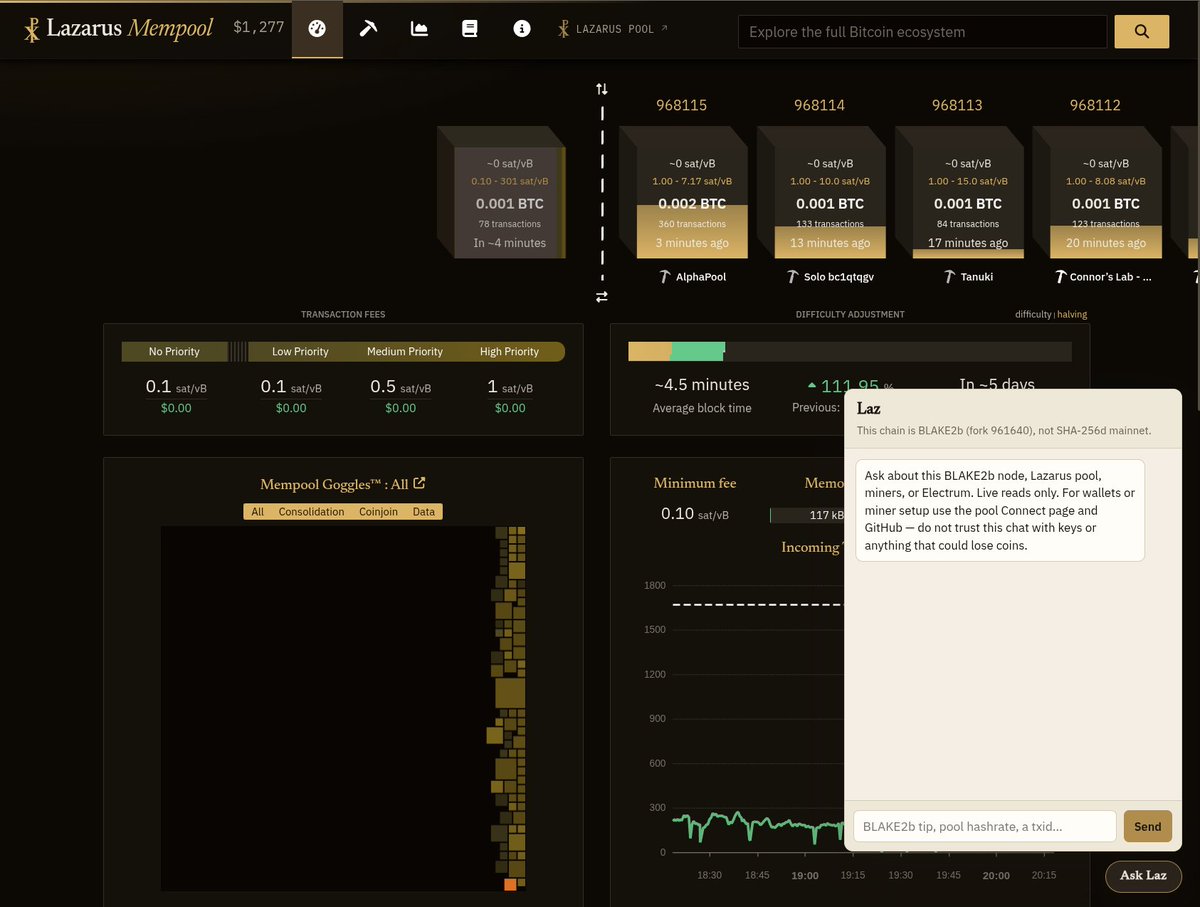Image resolution: width=1200 pixels, height=907 pixels.
Task: Click the TRANSACTION FEES heading
Action: pos(343,314)
